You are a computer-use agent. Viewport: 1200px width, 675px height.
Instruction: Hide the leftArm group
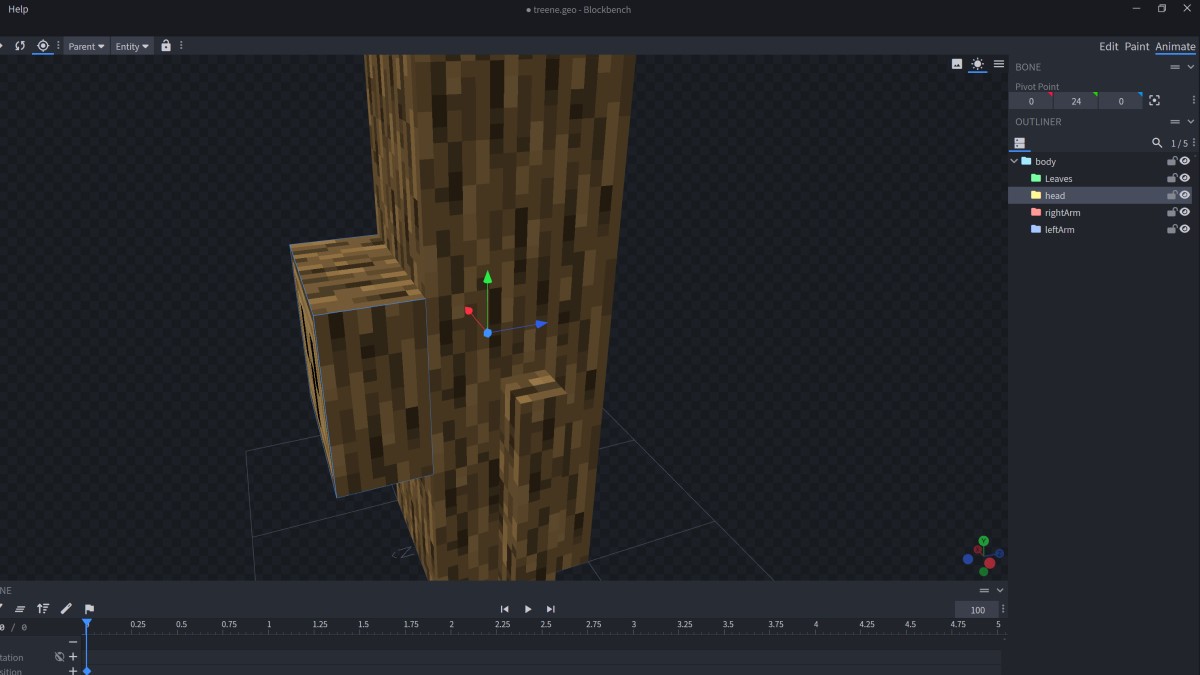coord(1185,229)
